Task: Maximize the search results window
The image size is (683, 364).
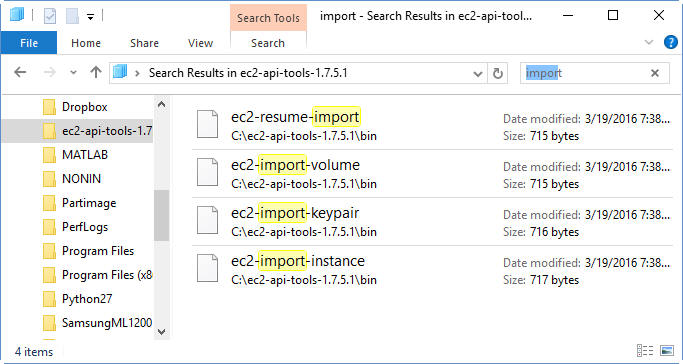Action: click(613, 16)
